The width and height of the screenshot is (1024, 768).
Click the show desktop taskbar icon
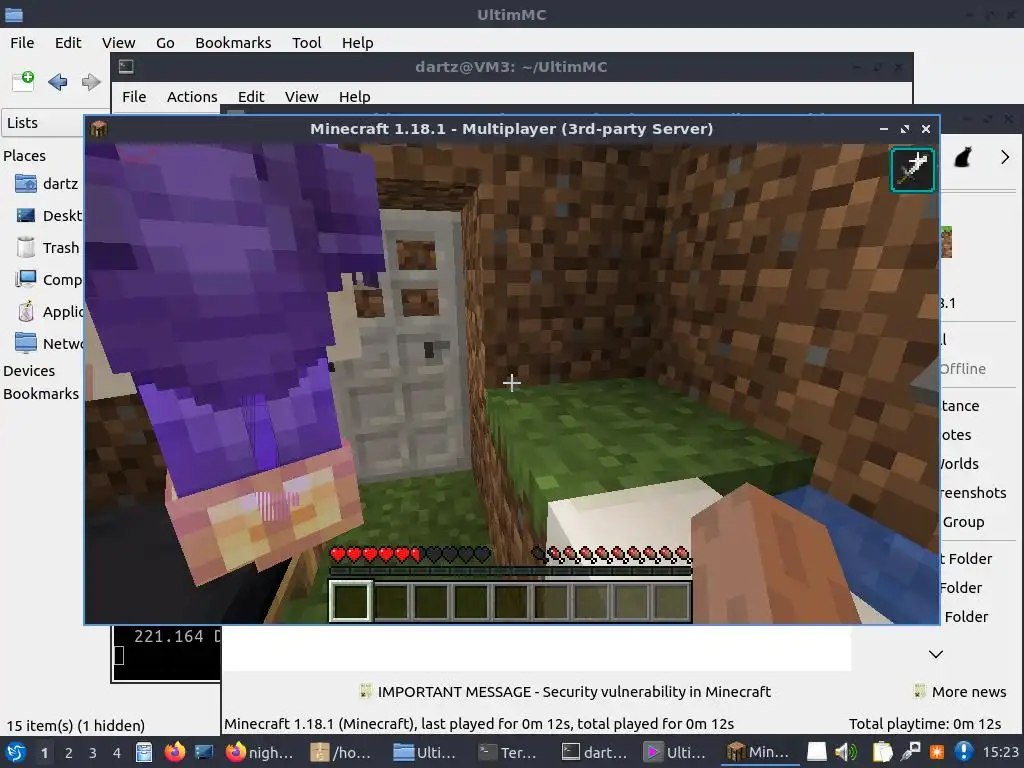click(204, 752)
